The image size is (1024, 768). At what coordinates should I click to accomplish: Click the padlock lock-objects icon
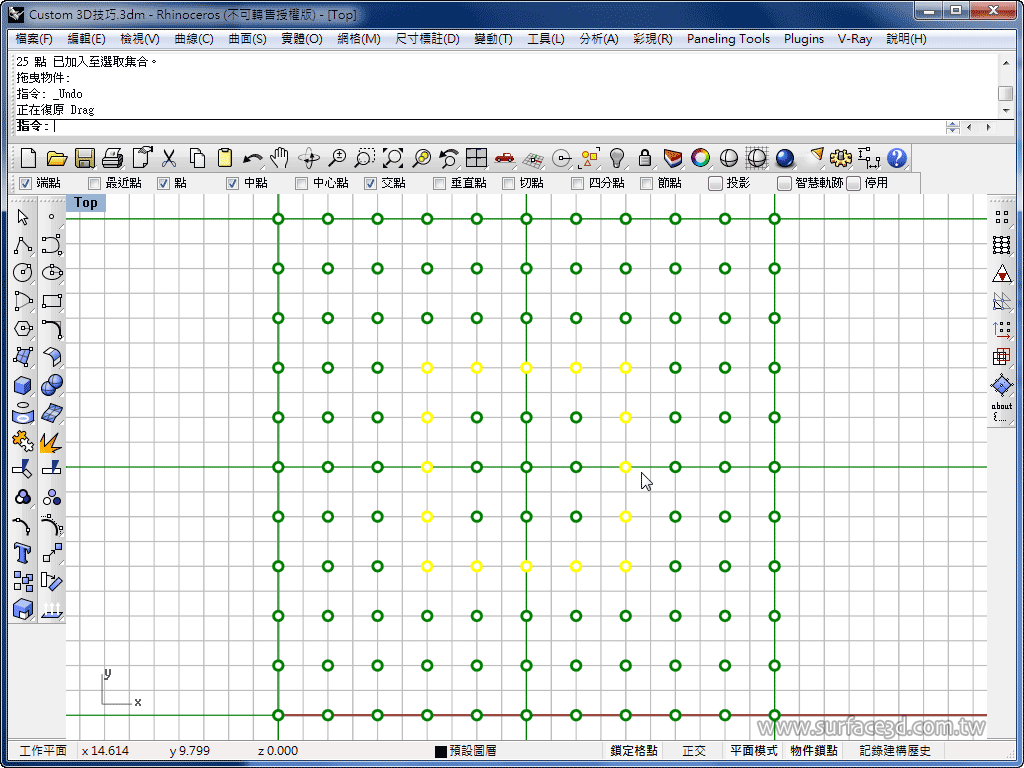(645, 158)
